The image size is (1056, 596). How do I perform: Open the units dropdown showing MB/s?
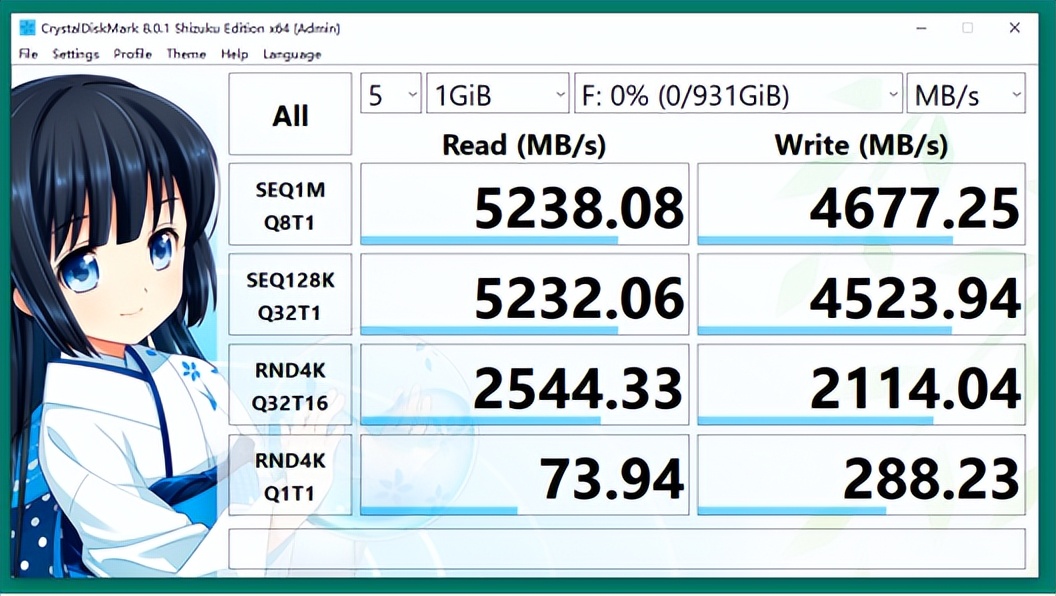tap(966, 93)
